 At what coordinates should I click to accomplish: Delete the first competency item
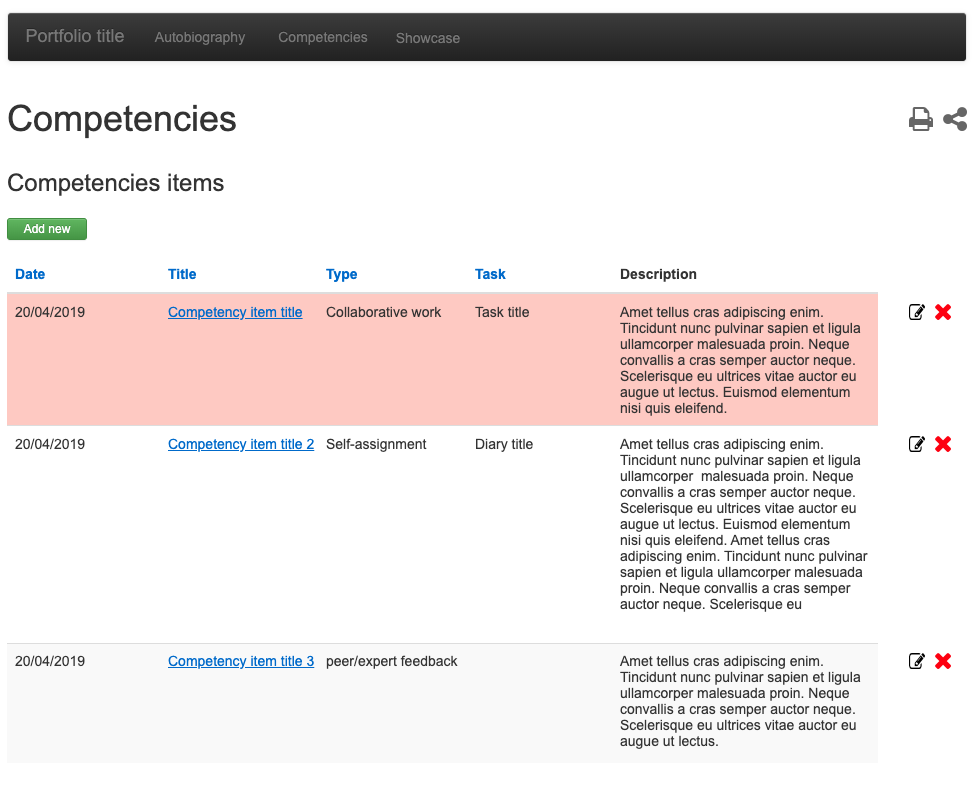pyautogui.click(x=942, y=313)
